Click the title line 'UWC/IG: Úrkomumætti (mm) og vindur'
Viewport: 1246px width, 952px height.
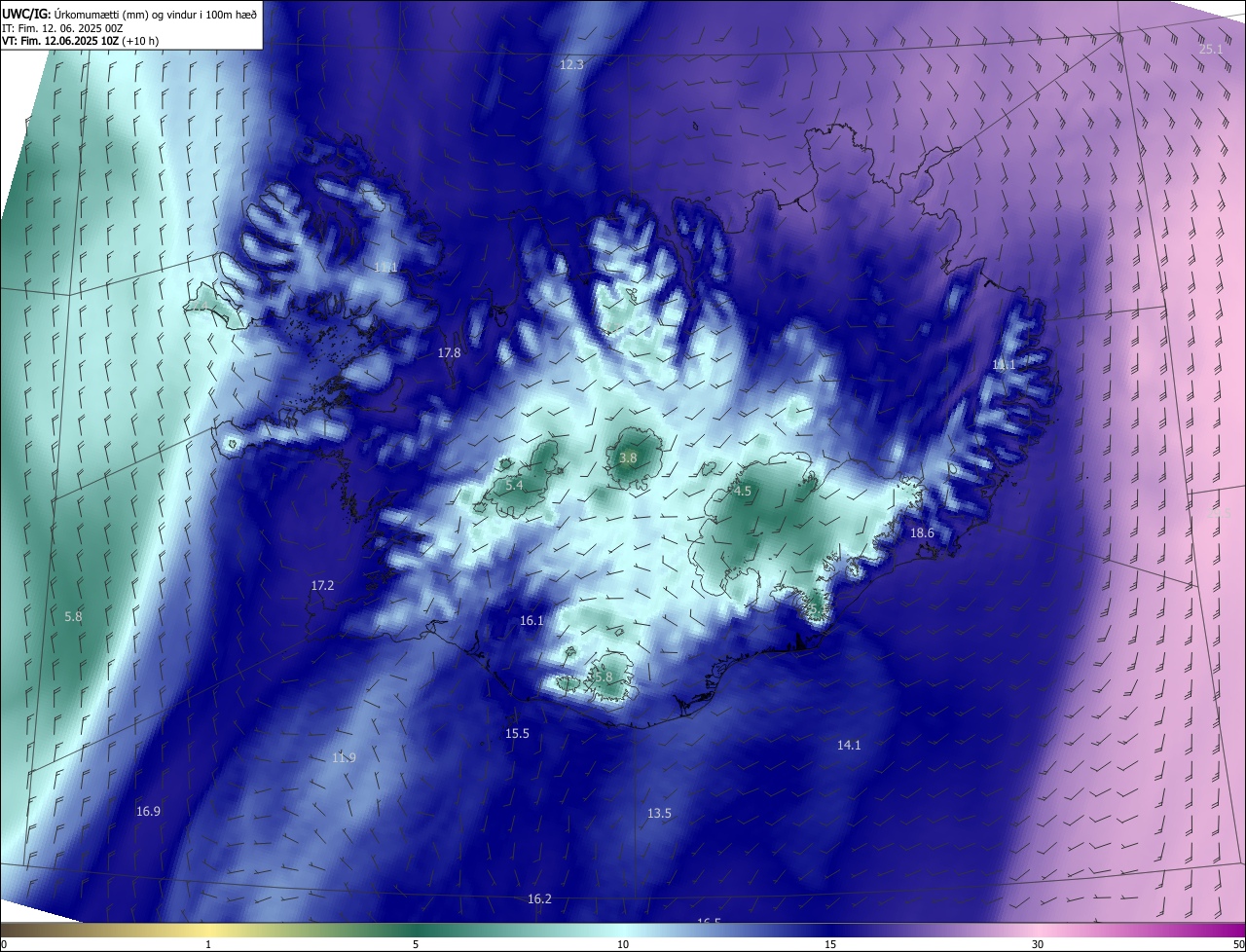pos(130,13)
